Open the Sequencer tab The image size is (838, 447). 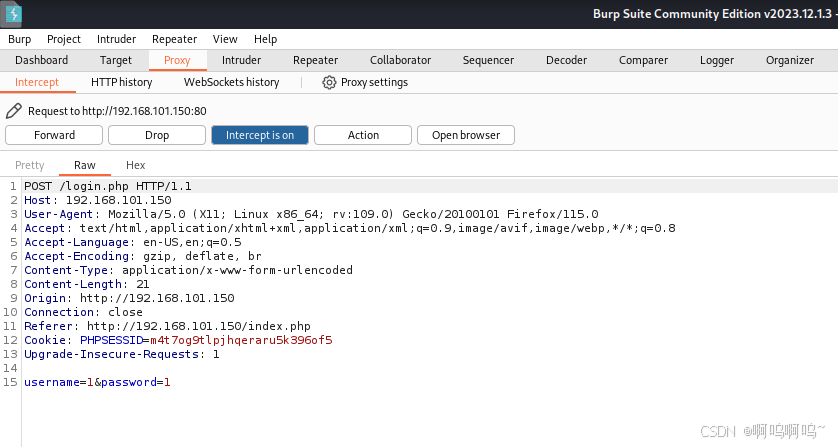pos(488,60)
